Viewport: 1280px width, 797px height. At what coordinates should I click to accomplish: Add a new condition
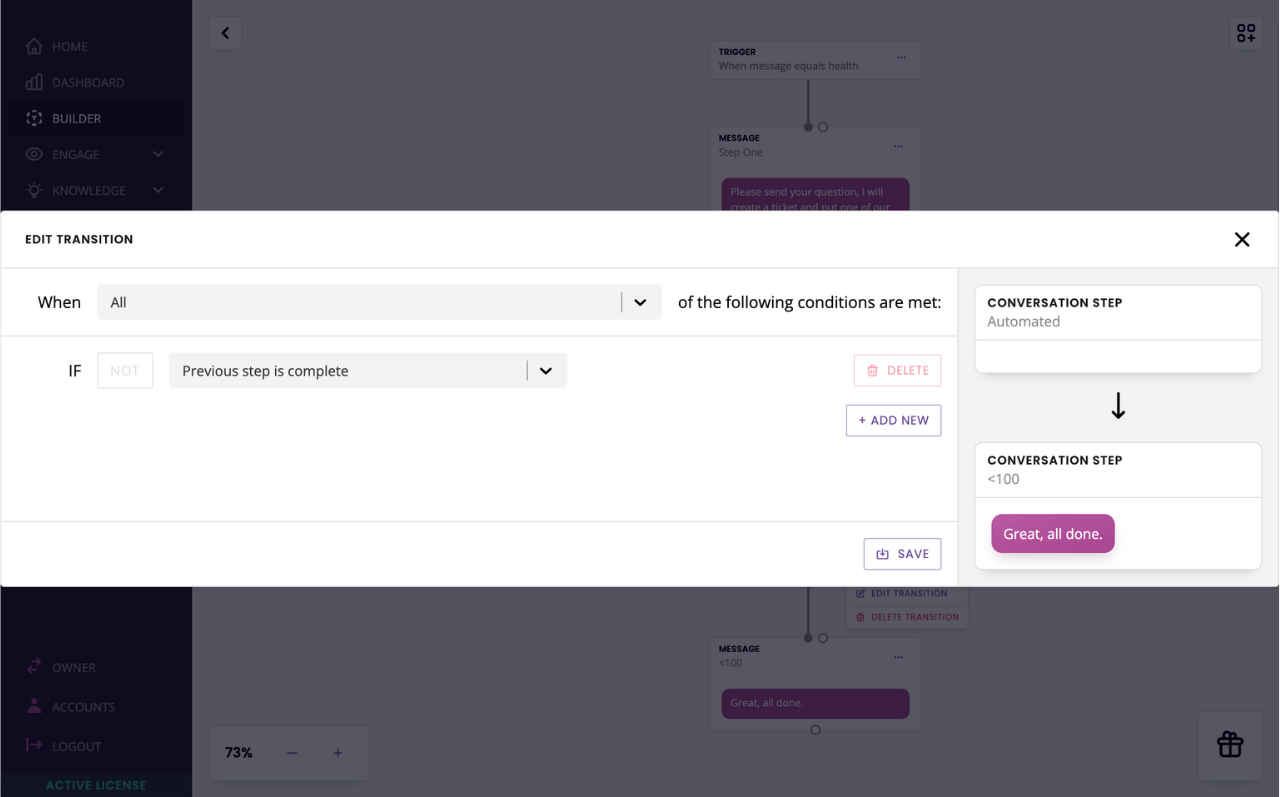click(893, 420)
